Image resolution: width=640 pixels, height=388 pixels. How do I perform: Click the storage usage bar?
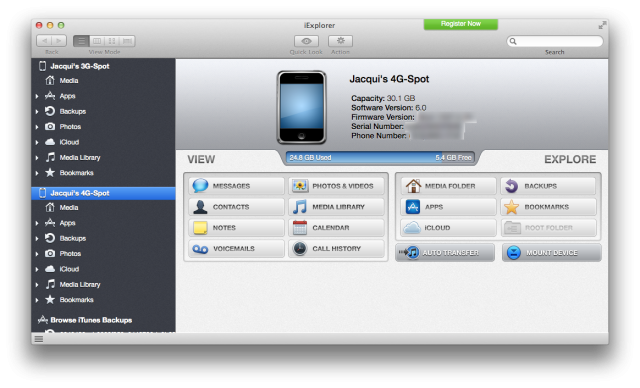click(x=380, y=157)
